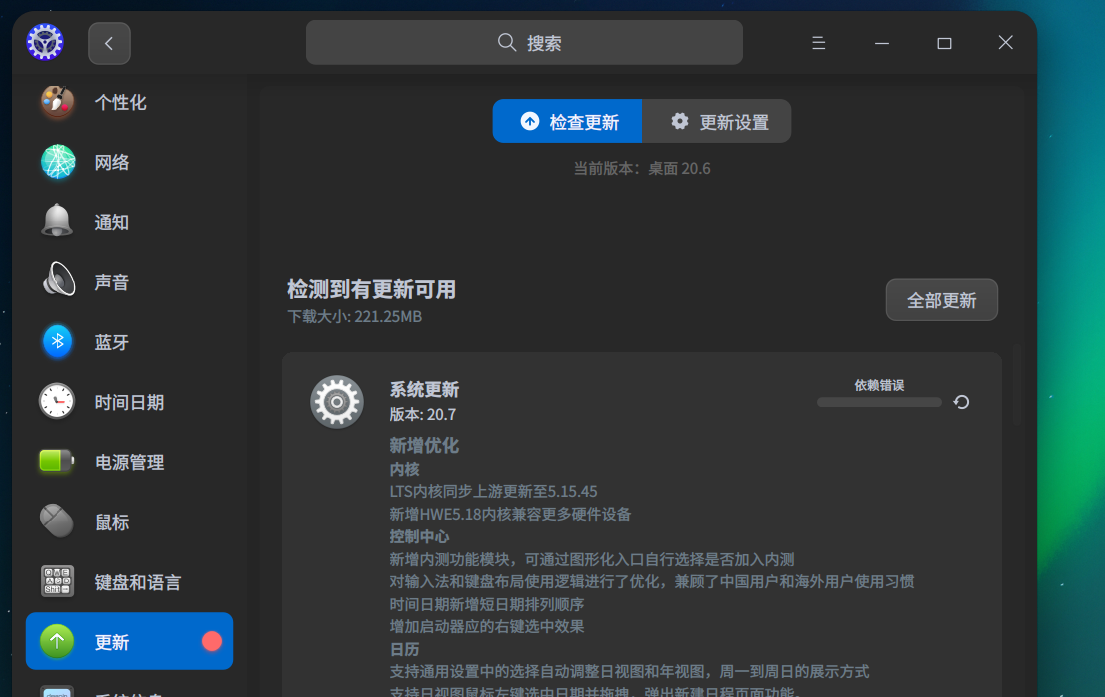Click the back arrow button
The width and height of the screenshot is (1105, 697).
click(x=109, y=43)
